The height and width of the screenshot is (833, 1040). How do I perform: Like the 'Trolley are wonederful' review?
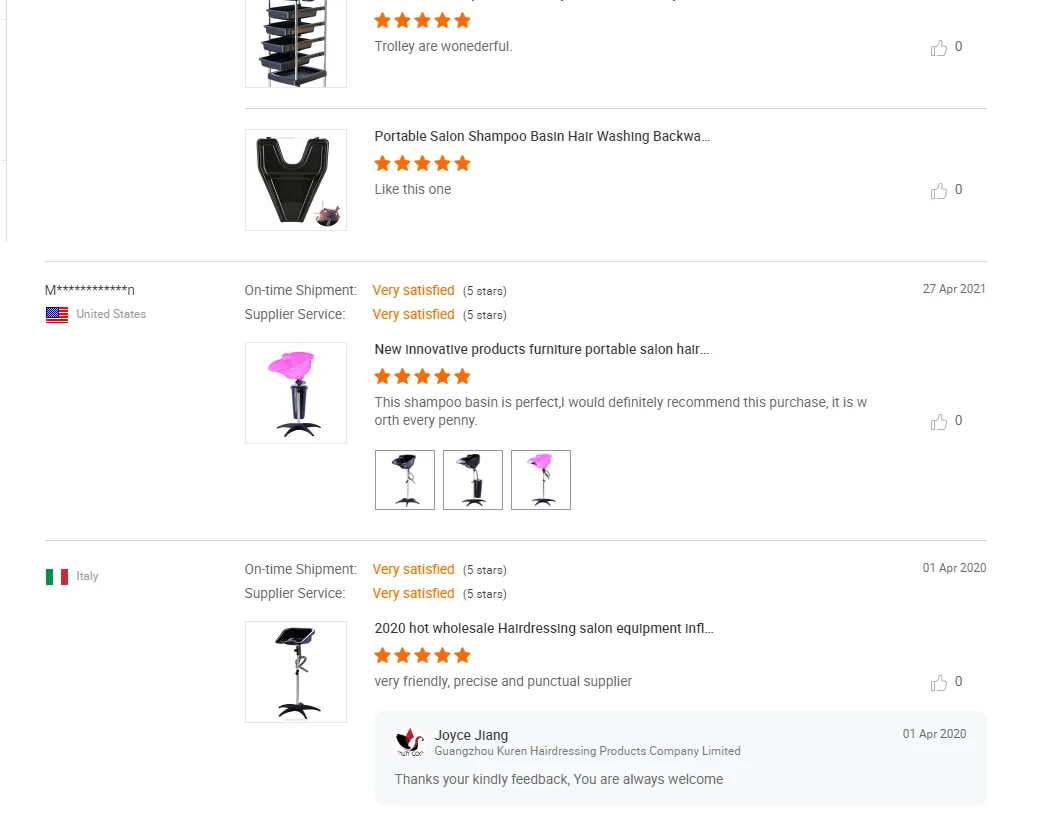coord(939,47)
